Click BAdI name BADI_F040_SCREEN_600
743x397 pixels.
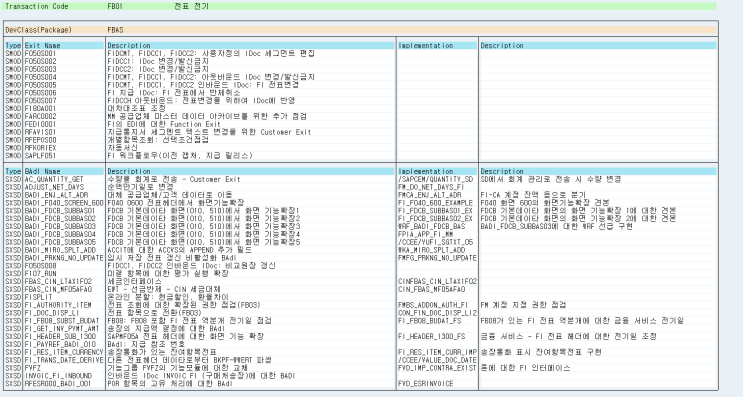tap(64, 203)
